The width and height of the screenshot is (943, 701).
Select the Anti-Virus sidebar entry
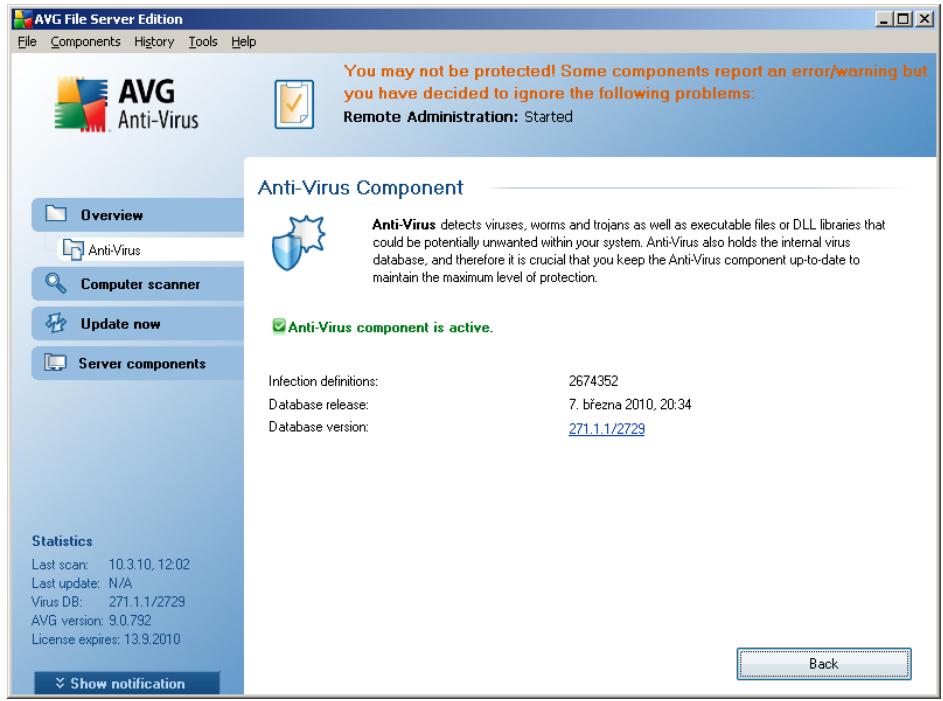[x=150, y=249]
